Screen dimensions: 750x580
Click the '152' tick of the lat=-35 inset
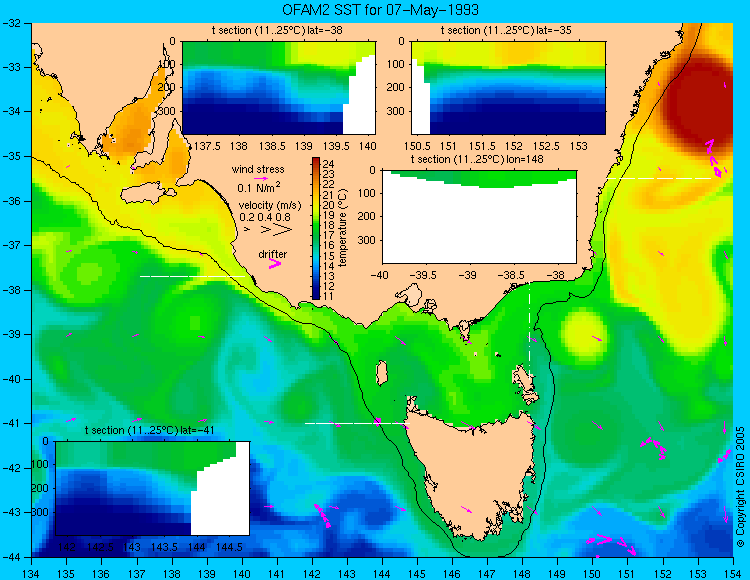click(514, 145)
